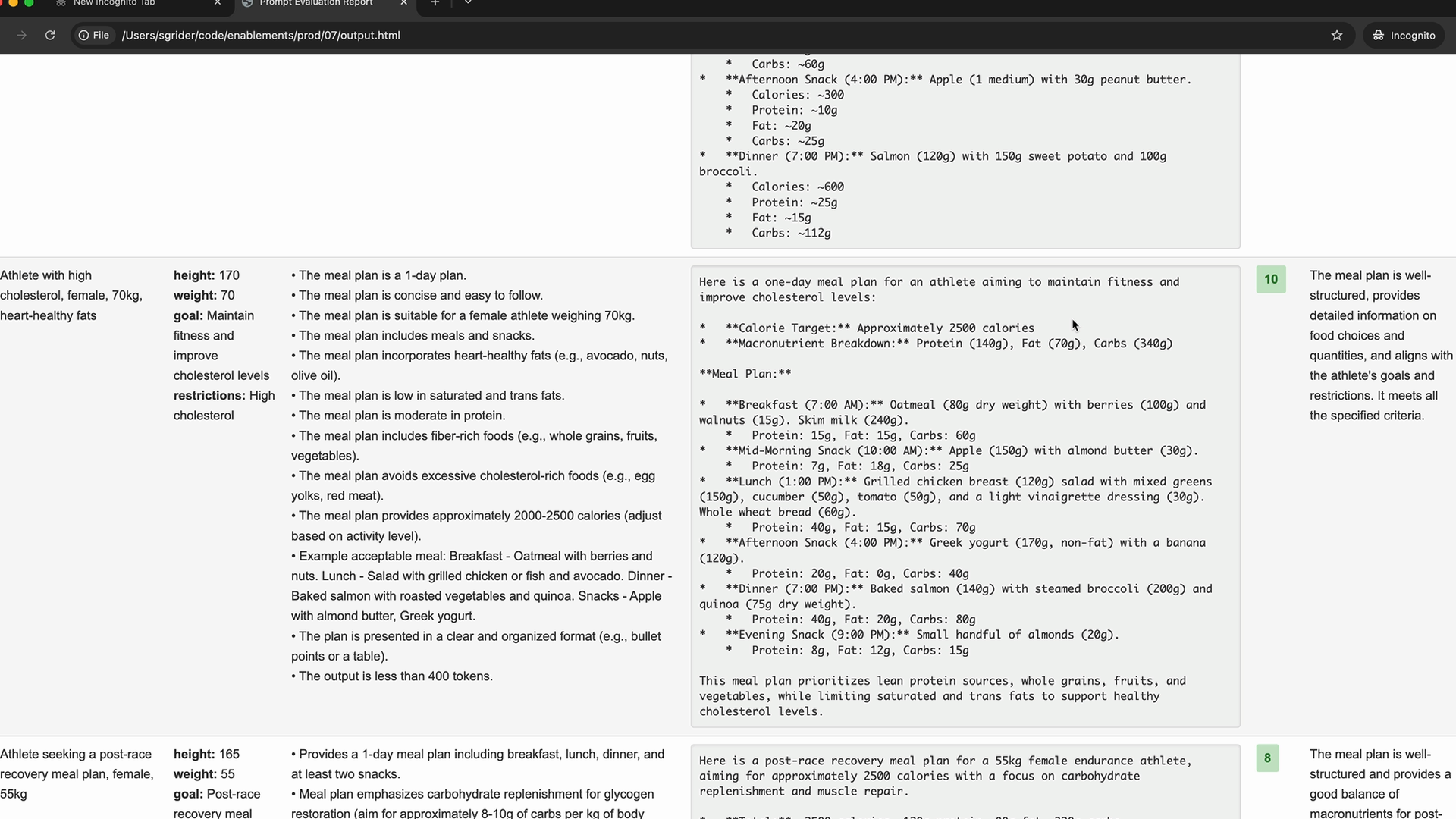Click the green score 8 badge
The image size is (1456, 819).
pyautogui.click(x=1267, y=758)
